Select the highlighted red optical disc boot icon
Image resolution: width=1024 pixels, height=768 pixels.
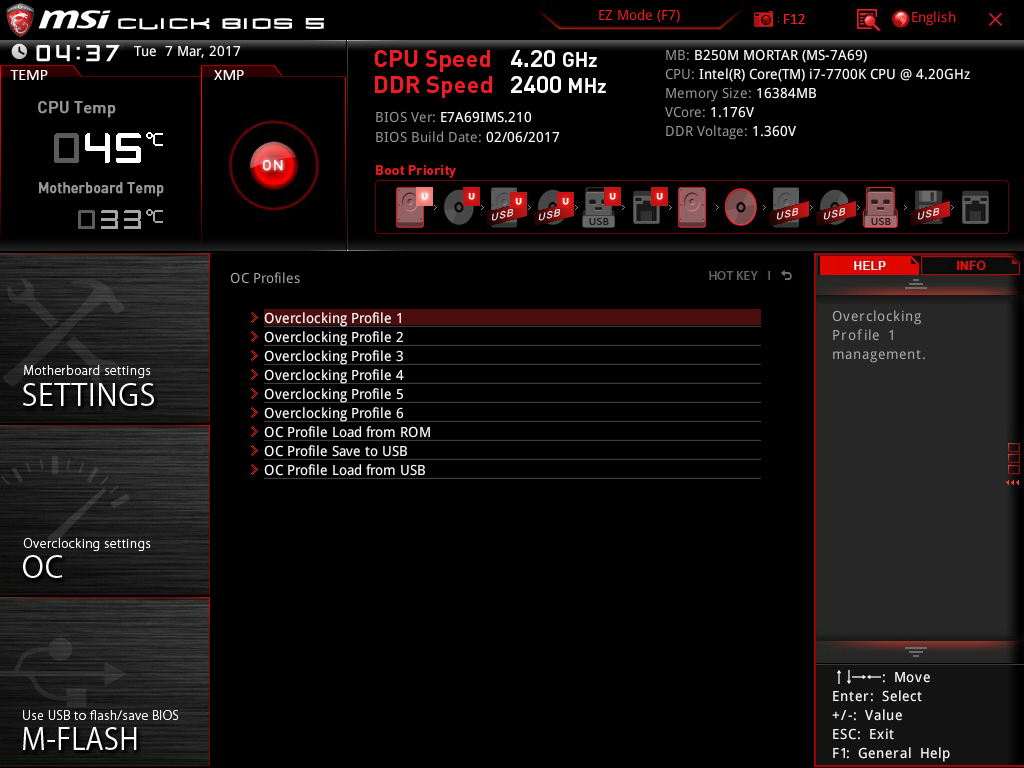click(x=740, y=207)
